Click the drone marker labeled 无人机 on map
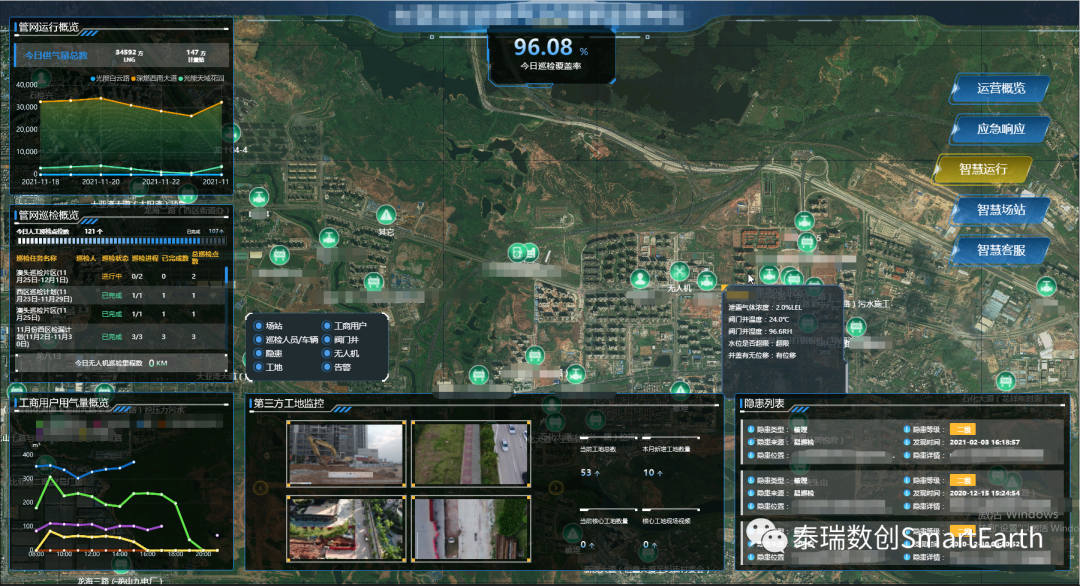Image resolution: width=1080 pixels, height=586 pixels. 680,272
